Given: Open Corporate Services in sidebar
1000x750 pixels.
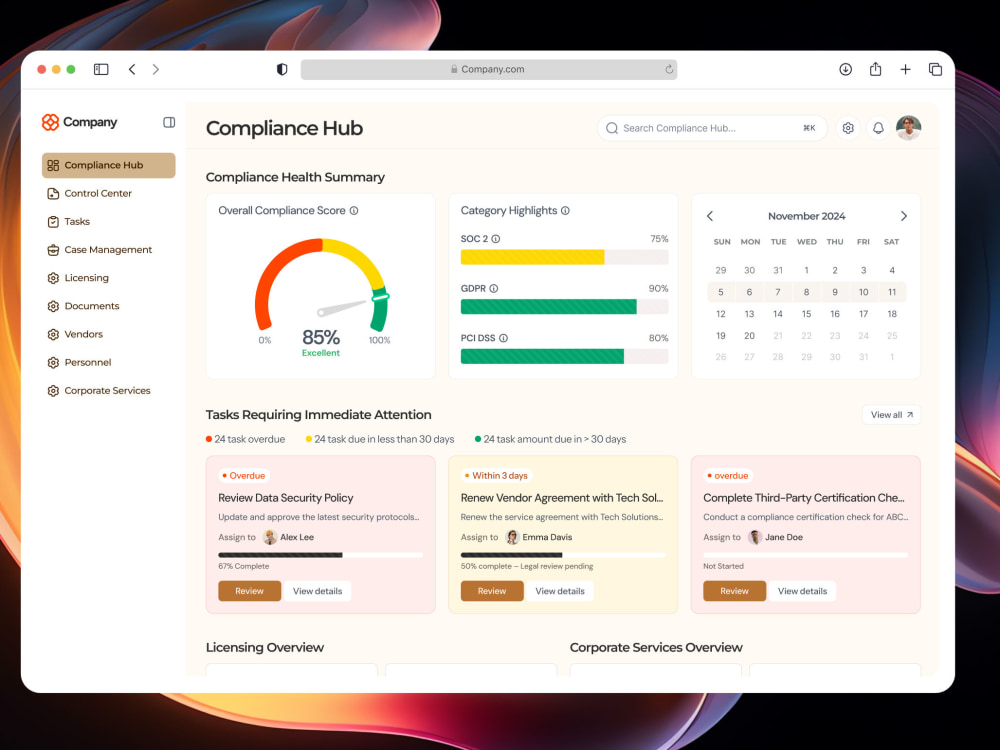Looking at the screenshot, I should [108, 390].
